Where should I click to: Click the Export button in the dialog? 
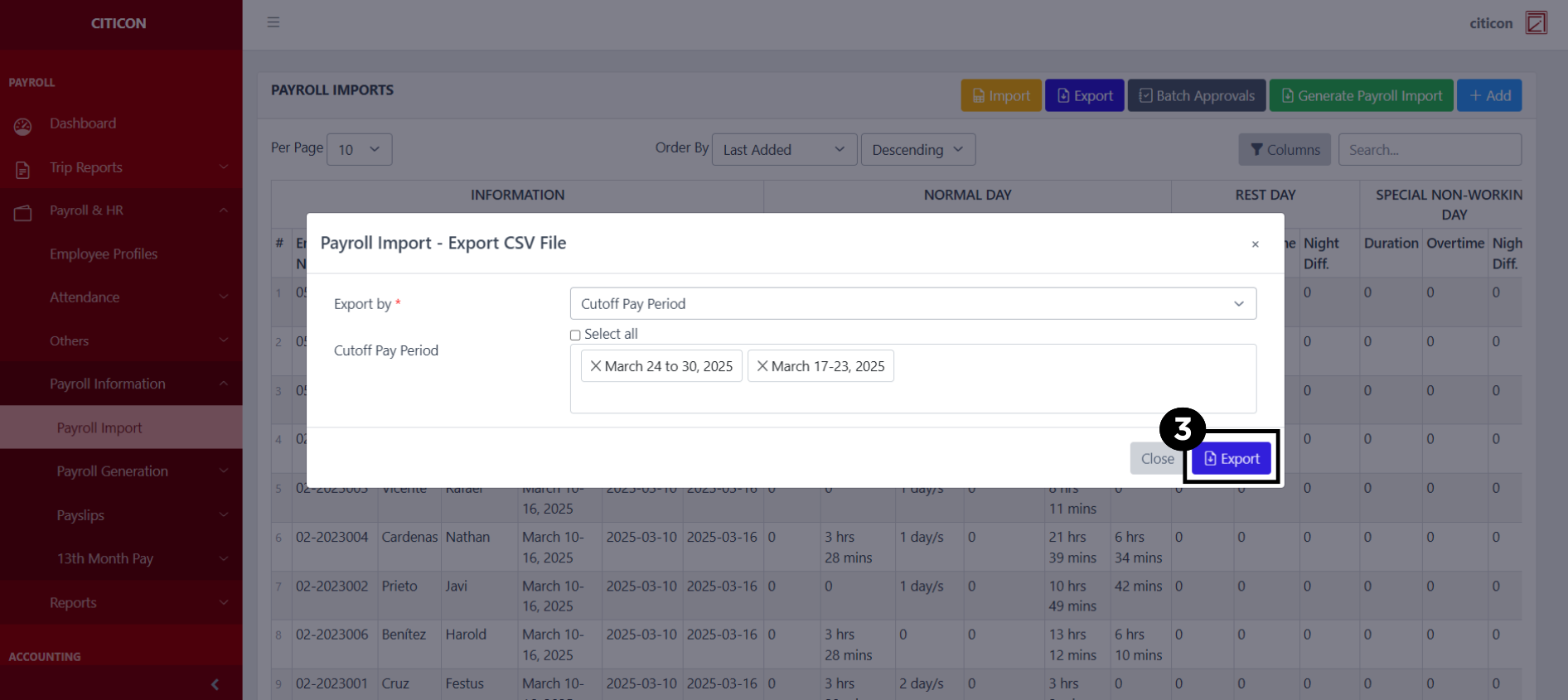click(x=1231, y=459)
